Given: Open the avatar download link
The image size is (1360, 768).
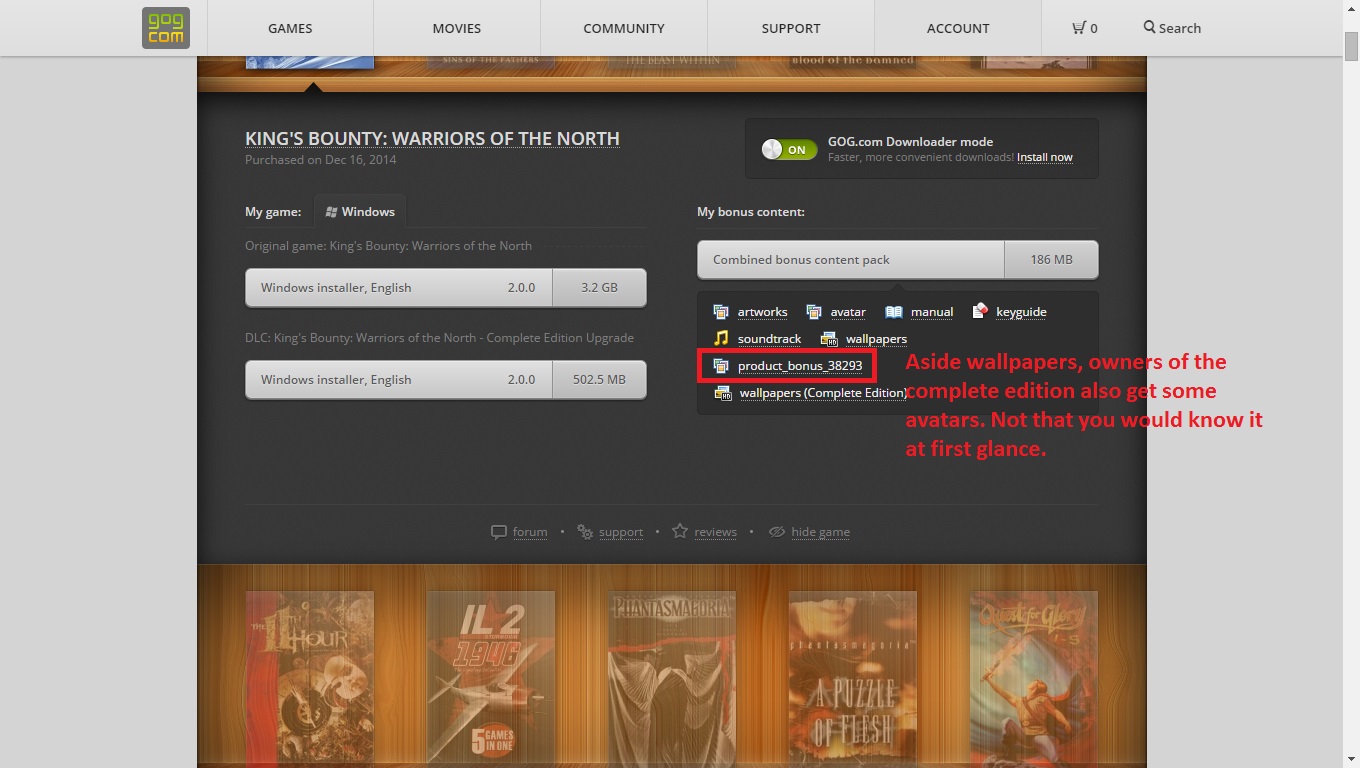Looking at the screenshot, I should pos(848,312).
